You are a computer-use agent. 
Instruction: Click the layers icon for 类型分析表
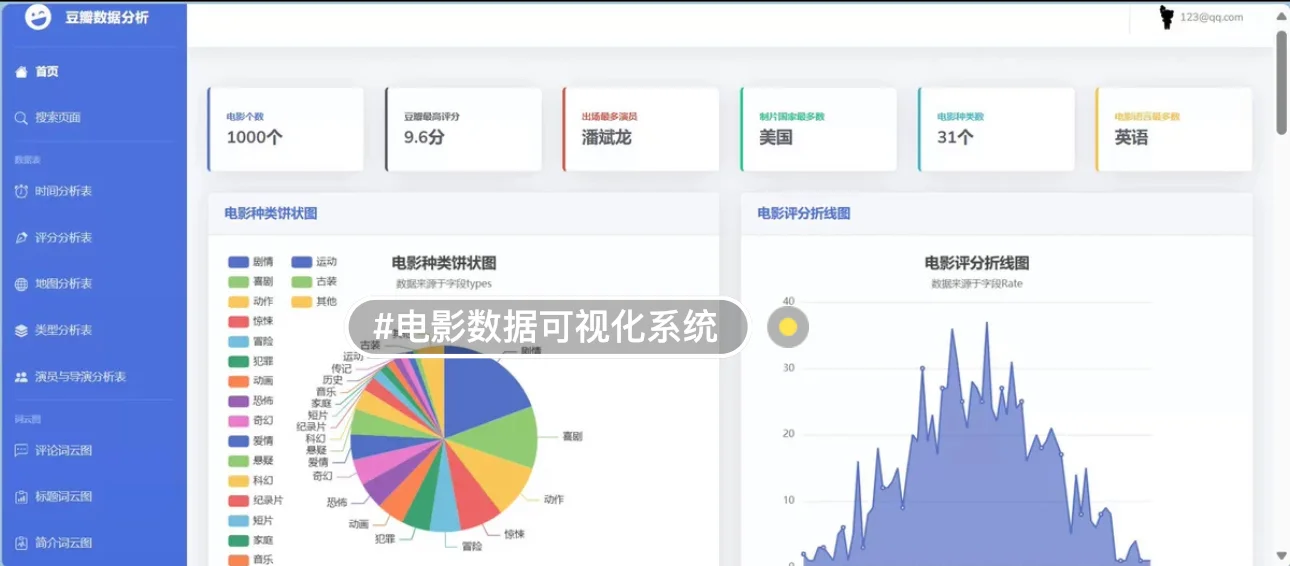tap(21, 330)
